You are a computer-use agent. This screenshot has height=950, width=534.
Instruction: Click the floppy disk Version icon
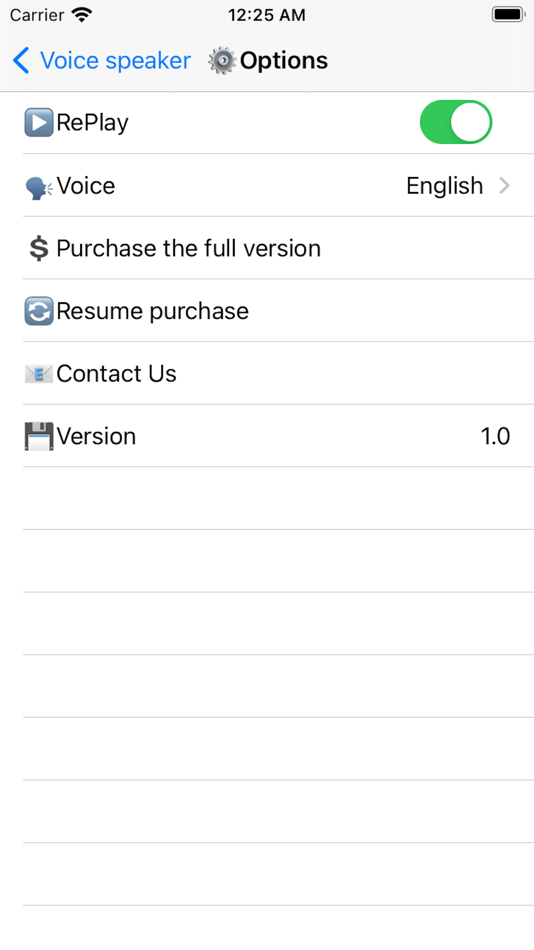click(x=39, y=436)
